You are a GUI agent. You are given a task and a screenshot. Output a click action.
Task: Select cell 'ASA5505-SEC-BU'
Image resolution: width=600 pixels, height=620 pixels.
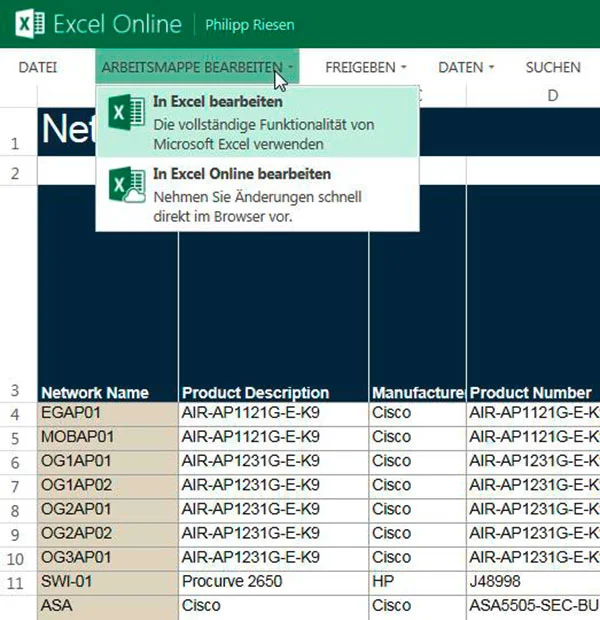(x=534, y=607)
